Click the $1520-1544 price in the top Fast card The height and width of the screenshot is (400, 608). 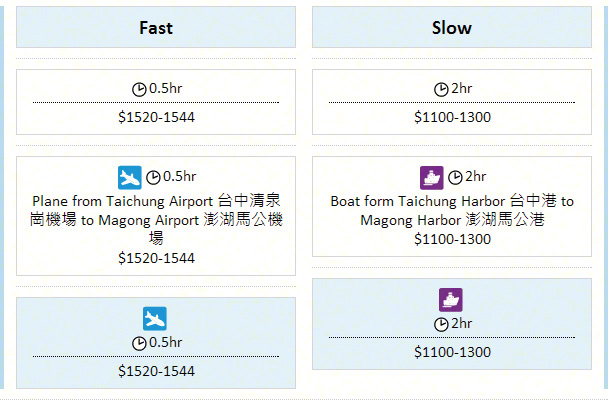[x=156, y=117]
